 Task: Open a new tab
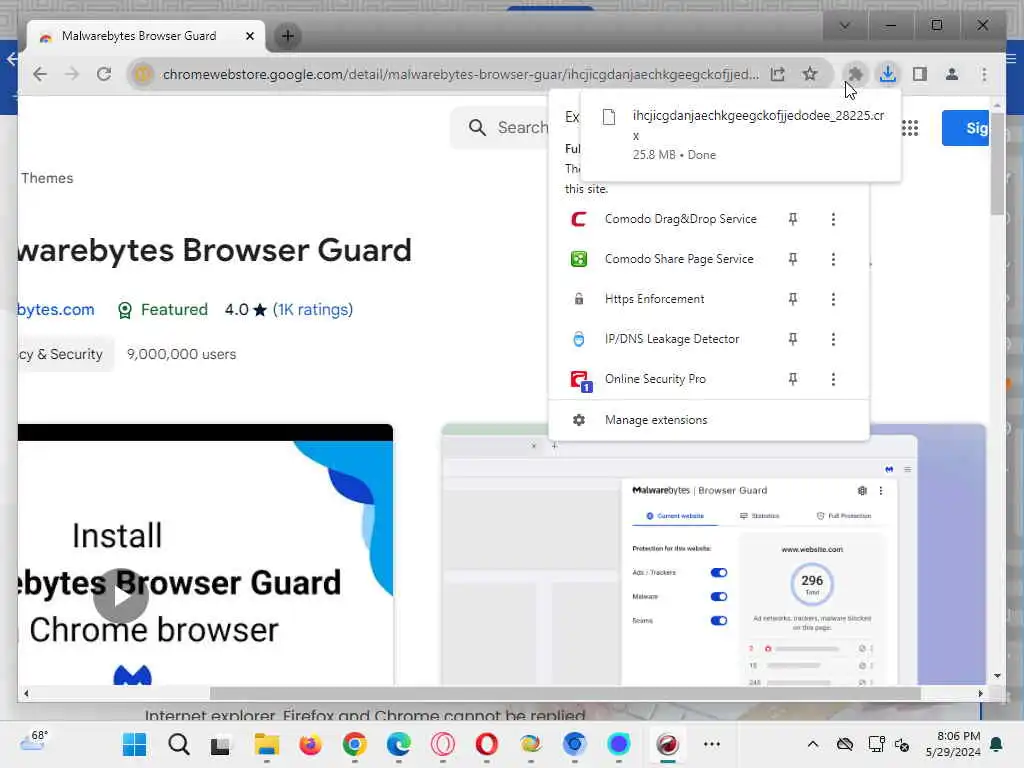pos(287,36)
